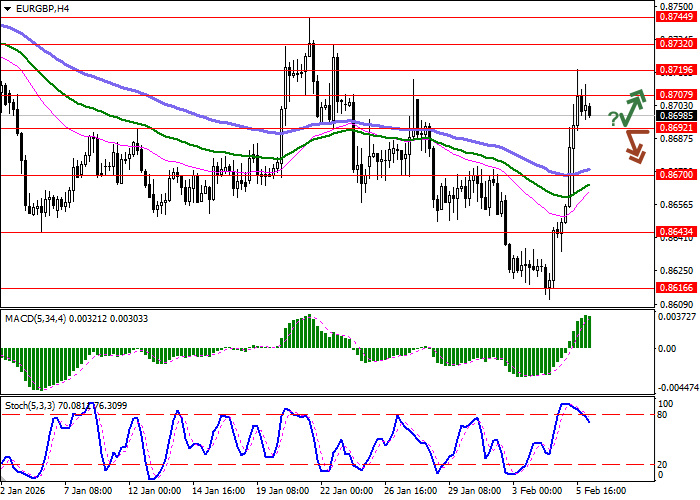Select the 0.87320 resistance level label
This screenshot has width=700, height=500.
[x=676, y=44]
